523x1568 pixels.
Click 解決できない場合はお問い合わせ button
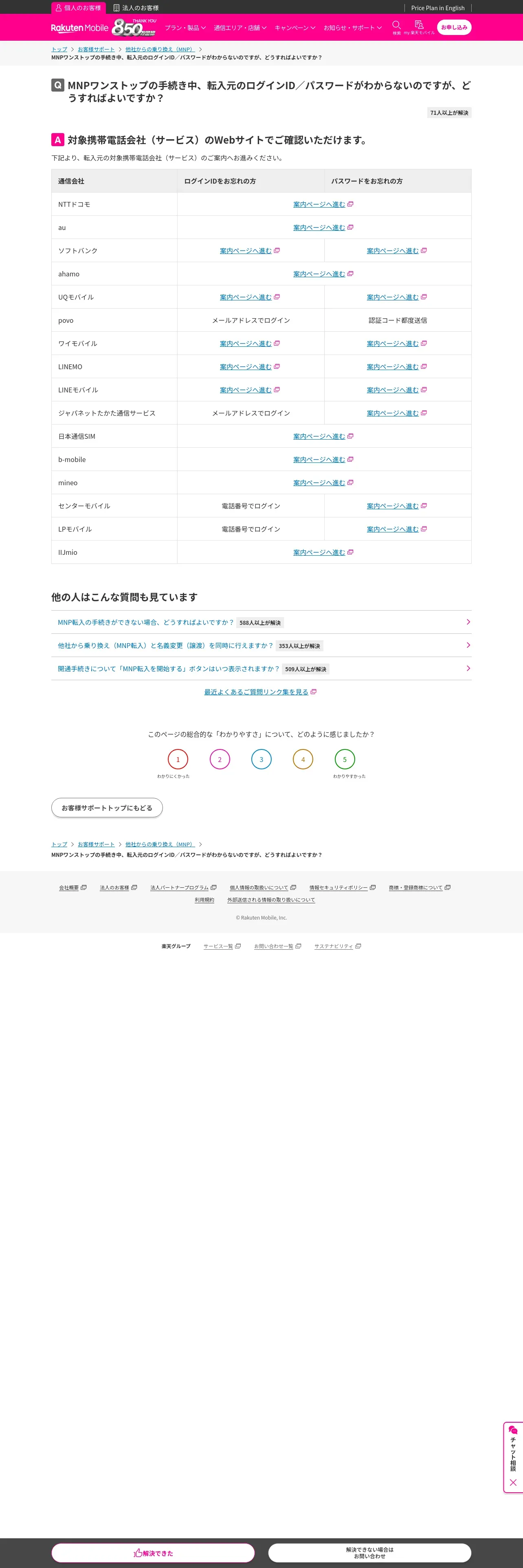coord(369,1553)
